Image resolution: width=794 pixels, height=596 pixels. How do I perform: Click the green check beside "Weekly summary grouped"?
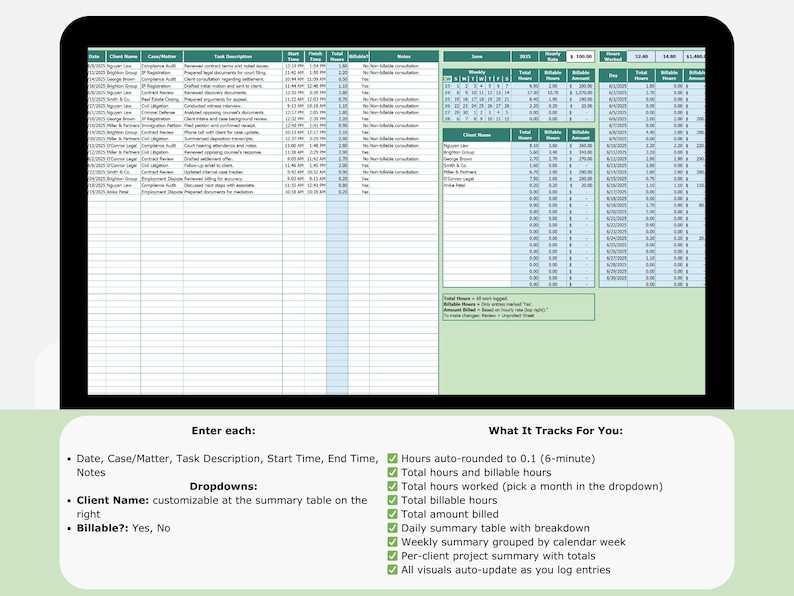pyautogui.click(x=392, y=542)
